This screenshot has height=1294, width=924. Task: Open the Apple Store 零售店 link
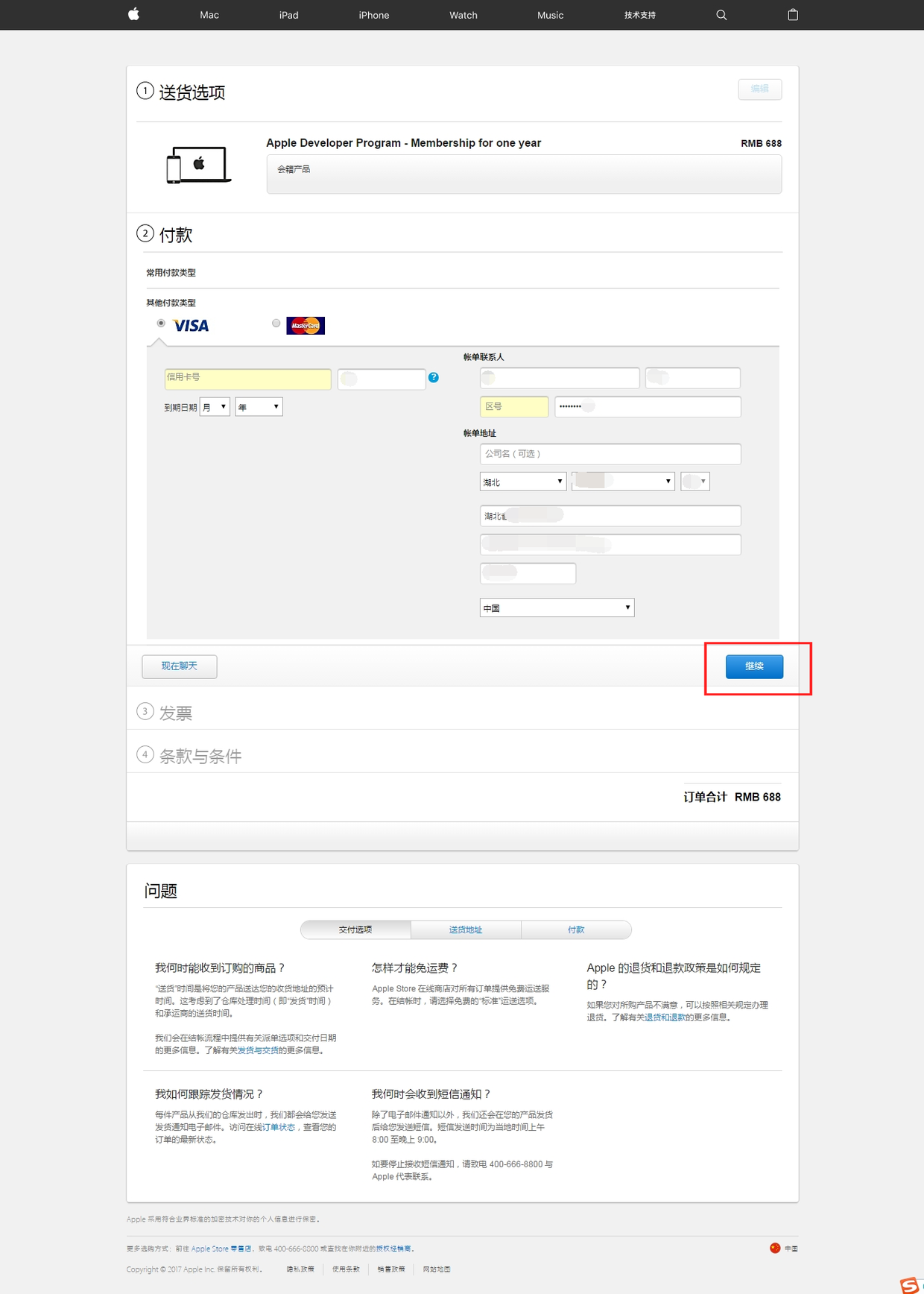(x=221, y=1249)
